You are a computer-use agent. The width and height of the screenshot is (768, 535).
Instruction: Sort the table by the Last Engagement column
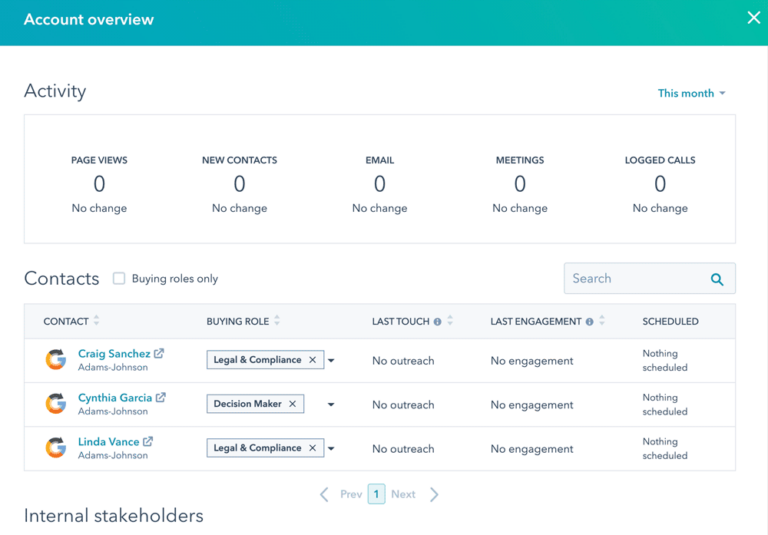(x=601, y=321)
